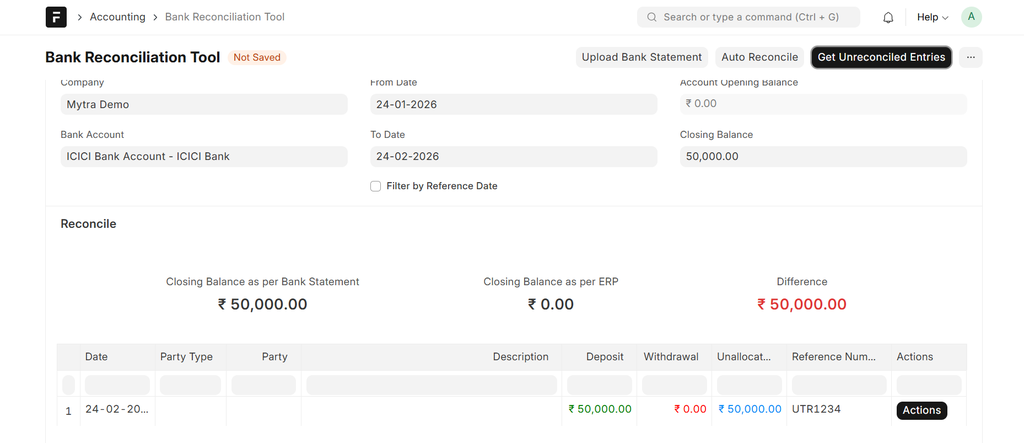The image size is (1024, 443).
Task: Click the To Date field
Action: point(513,157)
